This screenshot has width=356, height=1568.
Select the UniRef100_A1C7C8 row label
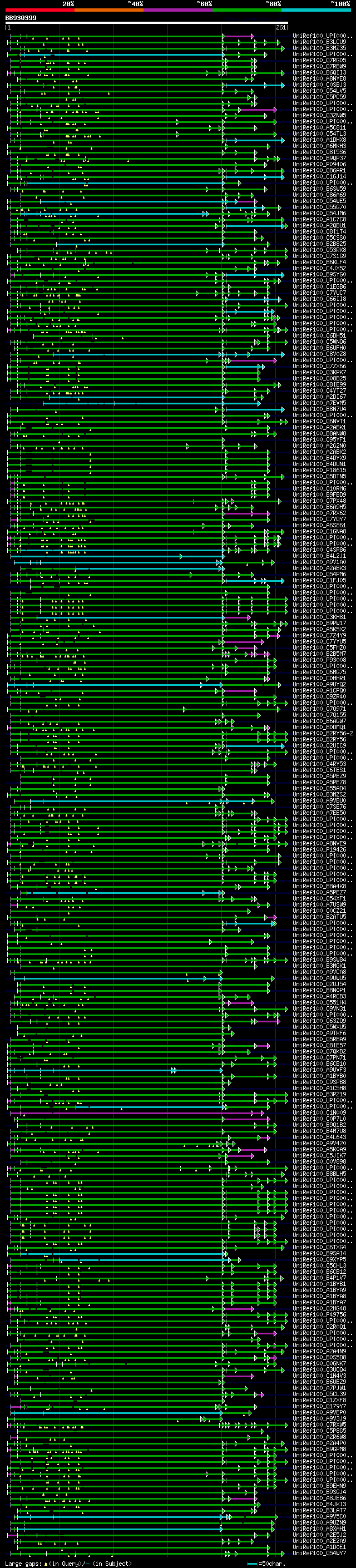pyautogui.click(x=319, y=219)
